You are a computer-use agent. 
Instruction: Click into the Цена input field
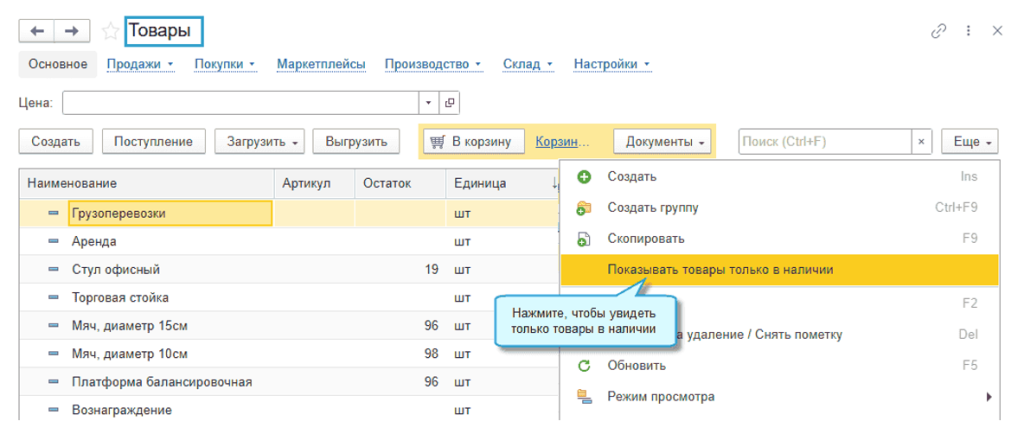coord(240,102)
